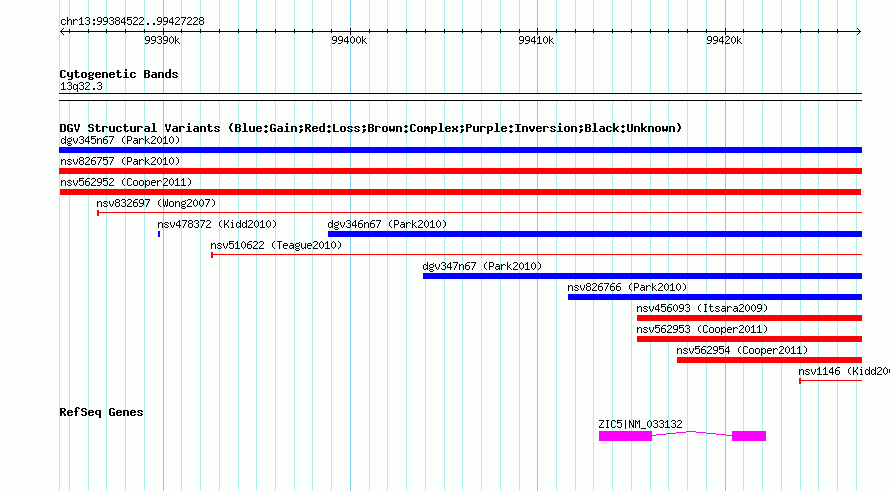890x491 pixels.
Task: Select the blue dgv345n67 gain bar
Action: (x=460, y=150)
